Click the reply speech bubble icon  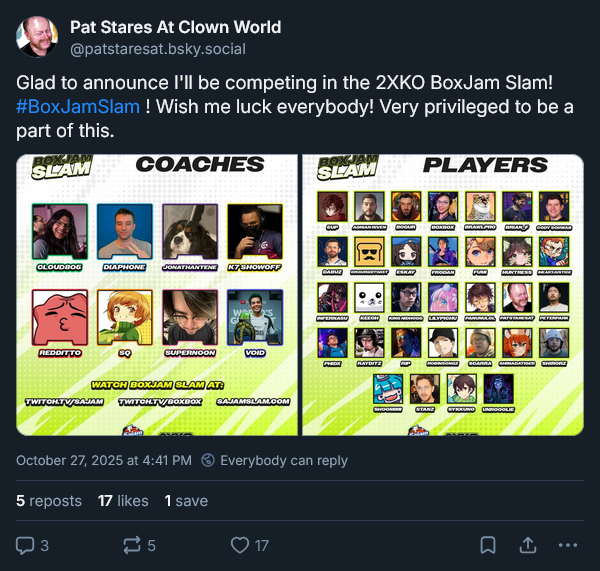click(25, 545)
